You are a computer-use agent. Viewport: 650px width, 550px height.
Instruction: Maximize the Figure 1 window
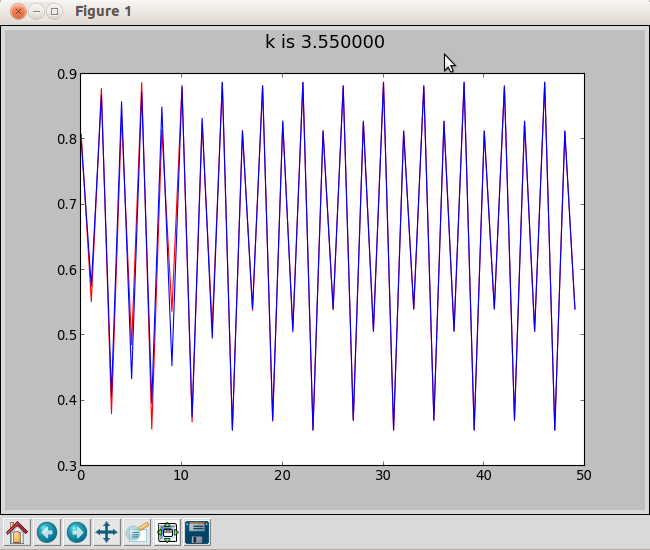coord(54,11)
